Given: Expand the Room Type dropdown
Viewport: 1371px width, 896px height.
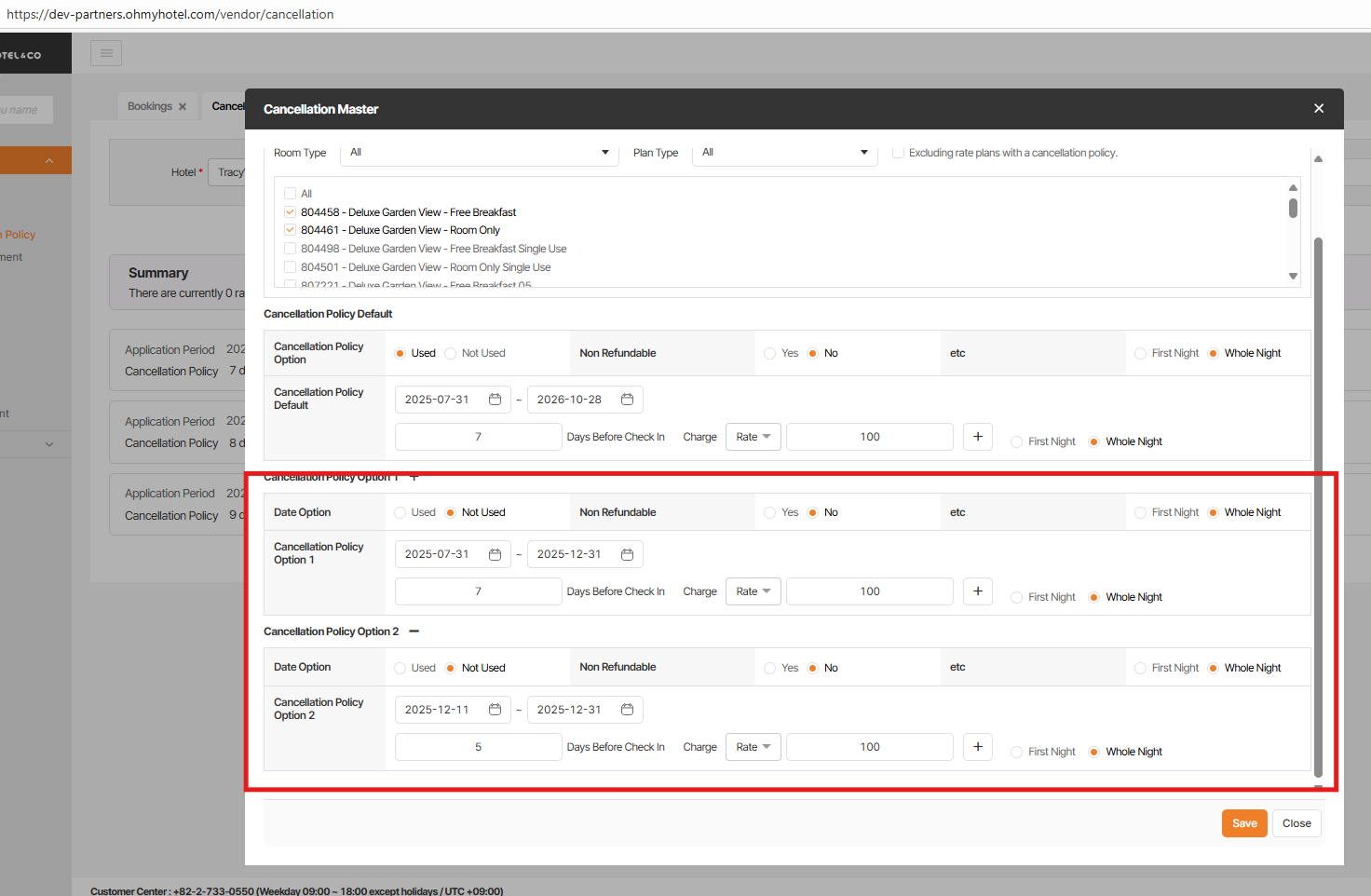Looking at the screenshot, I should tap(480, 153).
